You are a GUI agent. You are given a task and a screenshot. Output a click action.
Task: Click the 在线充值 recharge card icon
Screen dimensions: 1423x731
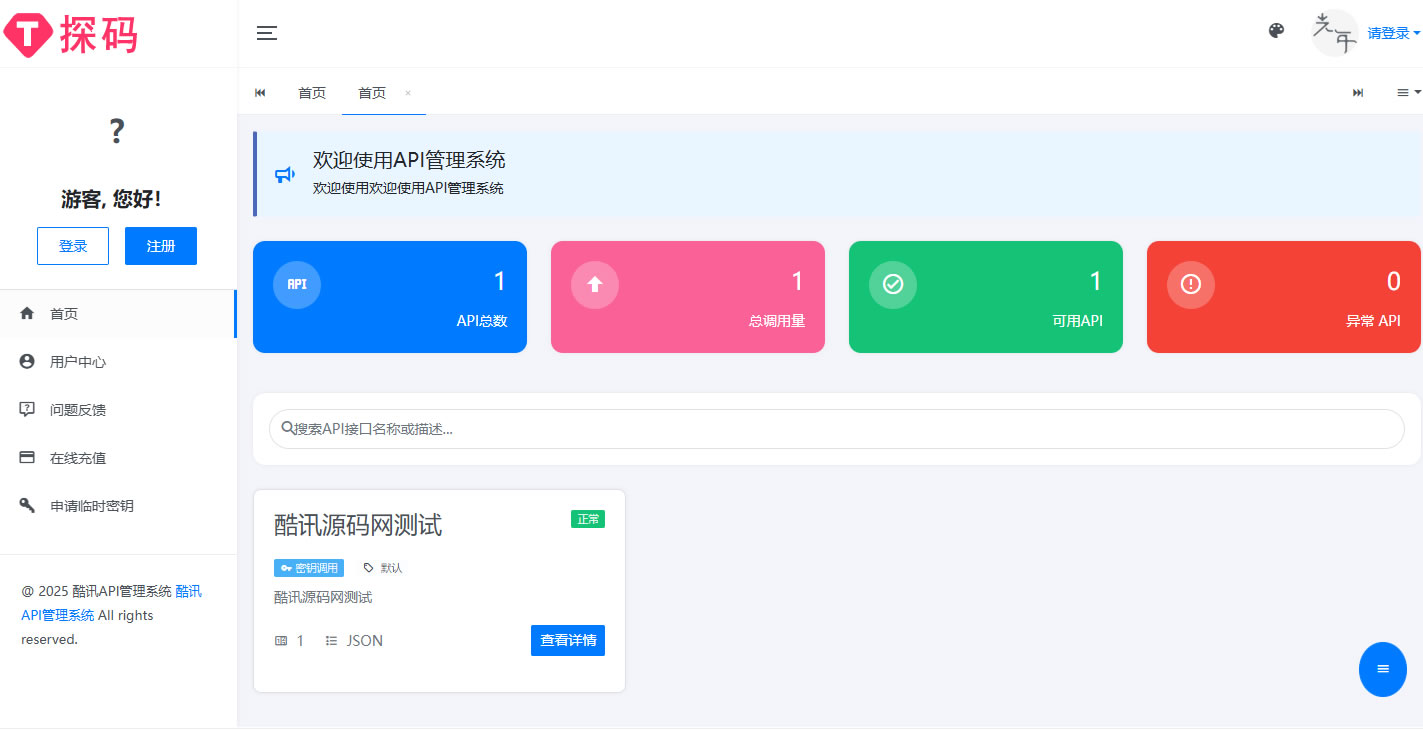(x=27, y=457)
